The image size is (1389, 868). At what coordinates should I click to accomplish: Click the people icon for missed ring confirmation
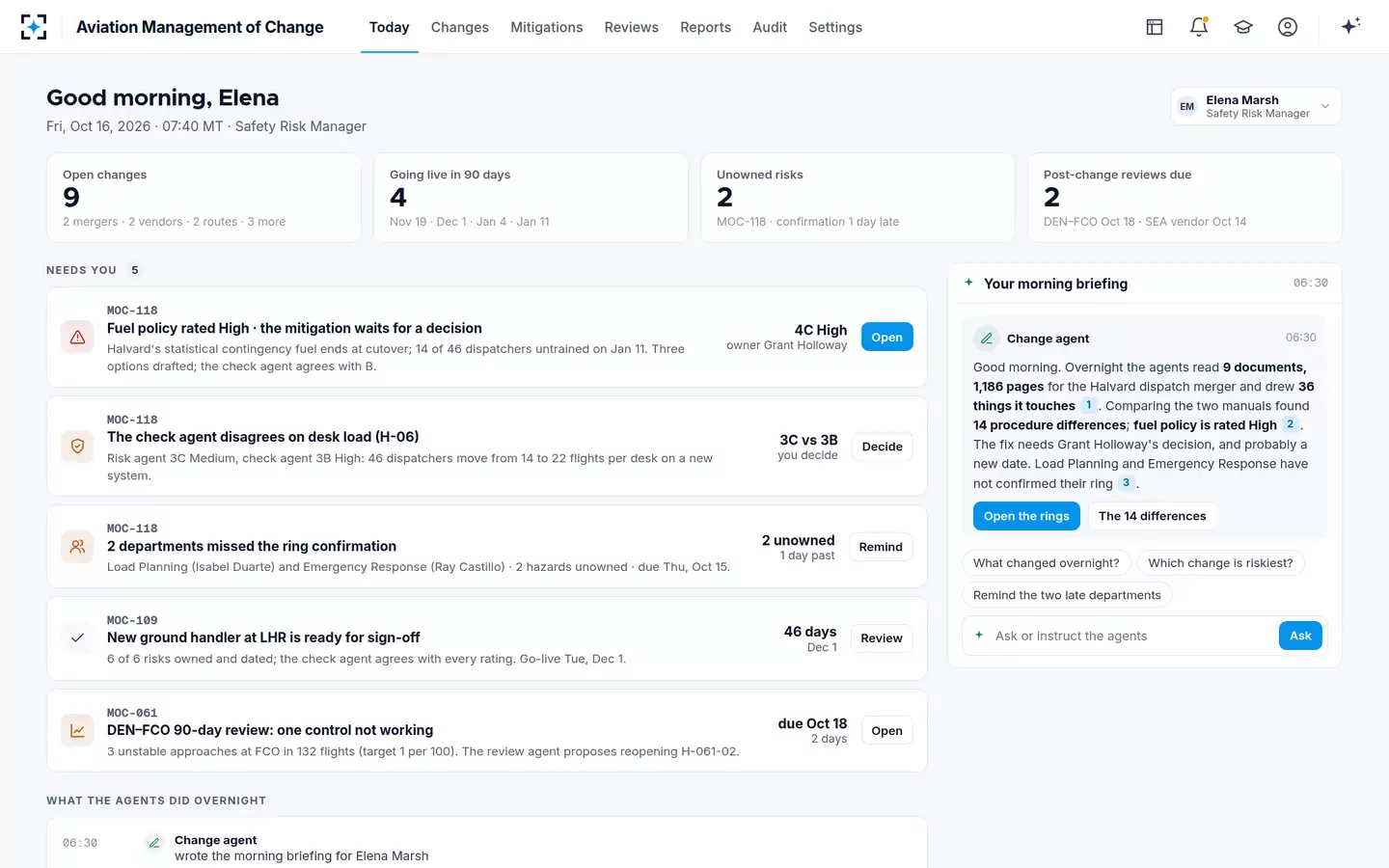tap(77, 547)
